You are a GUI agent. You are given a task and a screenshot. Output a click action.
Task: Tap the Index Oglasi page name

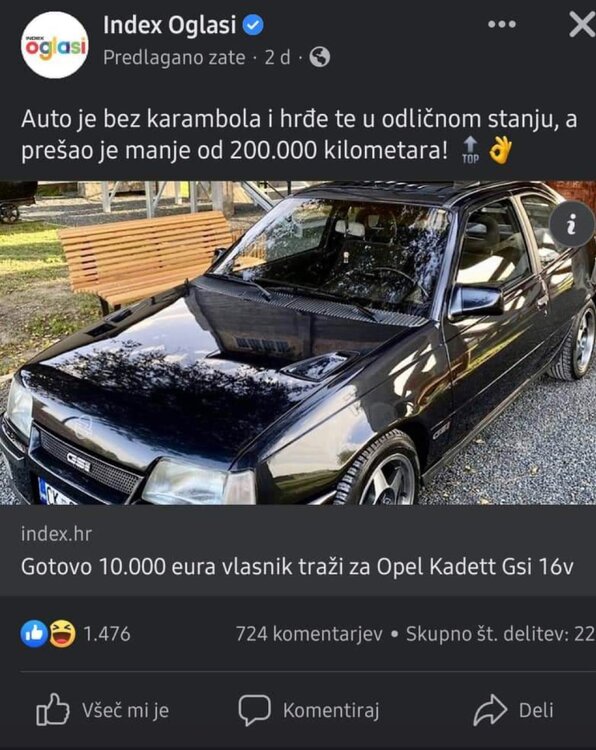[170, 25]
